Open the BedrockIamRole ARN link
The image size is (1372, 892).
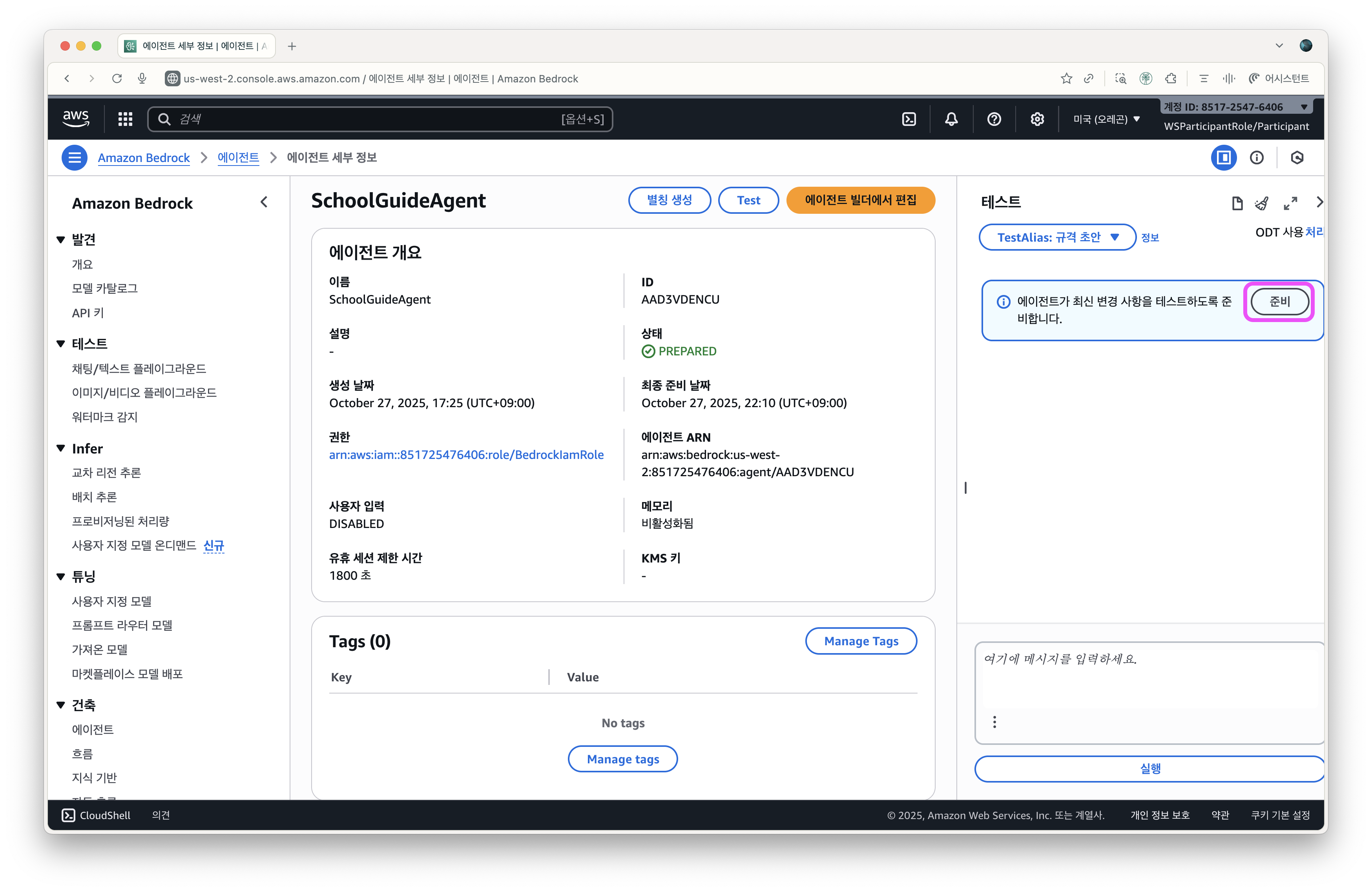(x=466, y=455)
